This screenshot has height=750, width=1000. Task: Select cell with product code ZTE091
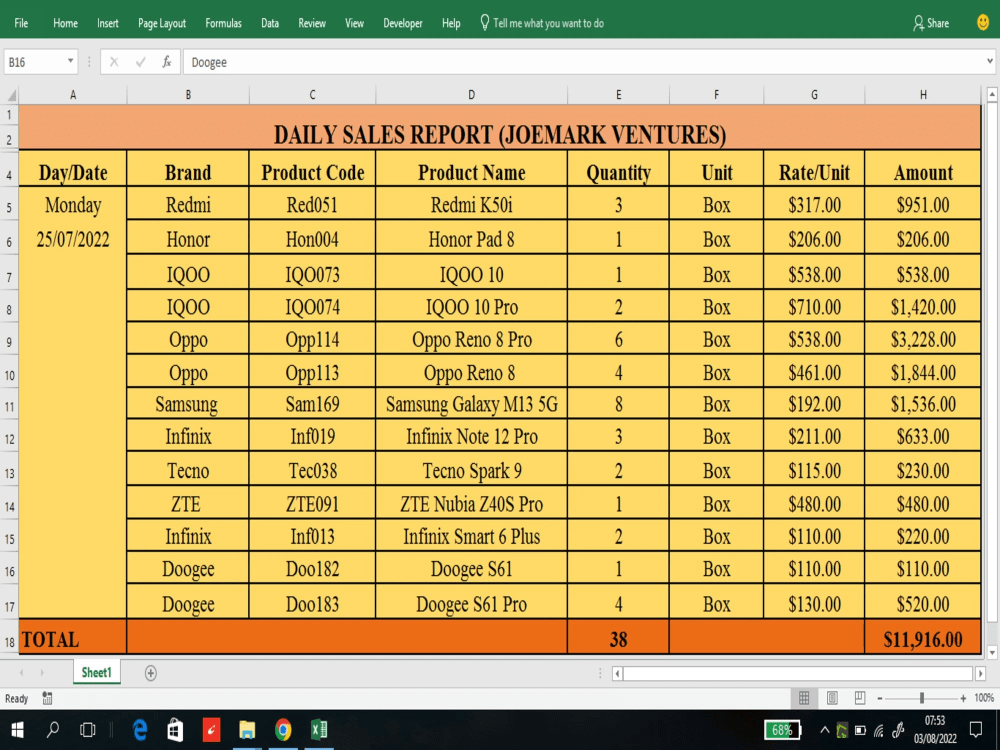click(x=312, y=504)
